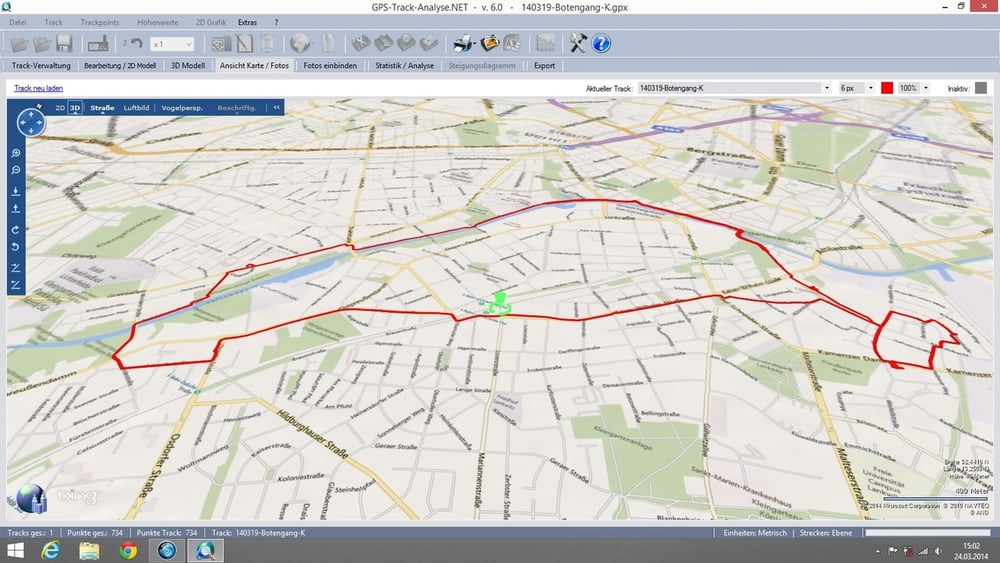The image size is (1000, 563).
Task: Open Track menu
Action: pos(54,22)
